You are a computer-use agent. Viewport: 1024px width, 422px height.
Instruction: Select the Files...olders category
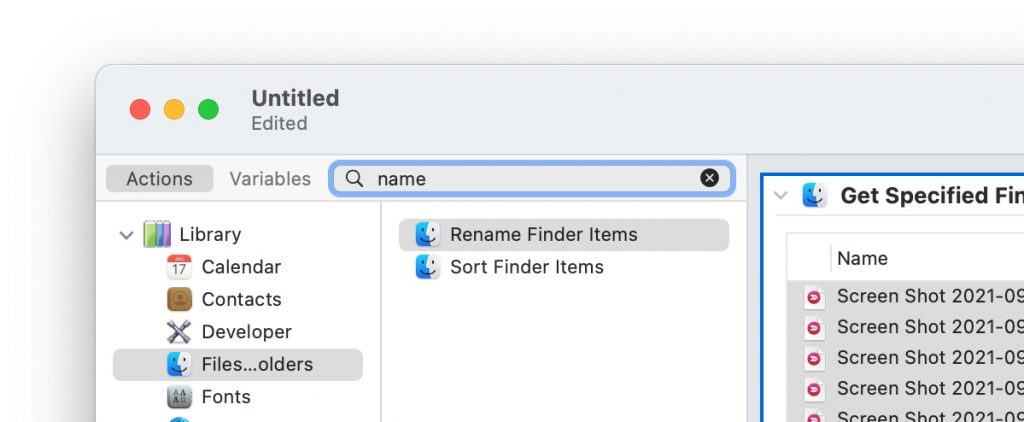[x=238, y=365]
